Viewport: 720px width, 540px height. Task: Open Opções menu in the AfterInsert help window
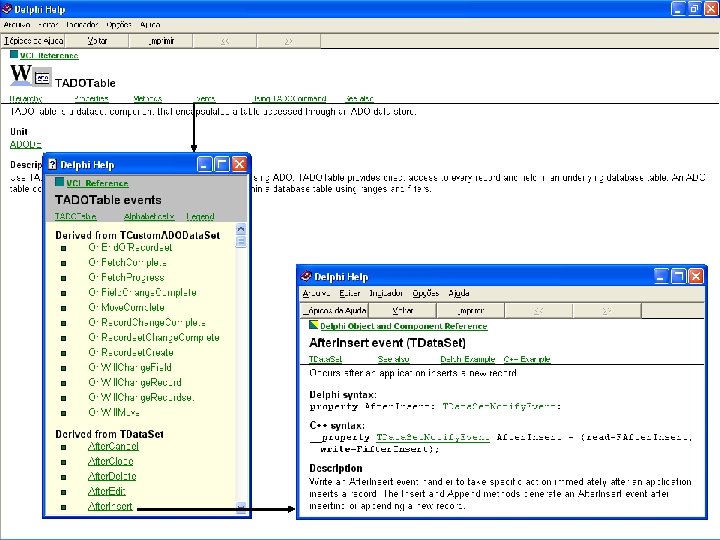click(x=426, y=293)
